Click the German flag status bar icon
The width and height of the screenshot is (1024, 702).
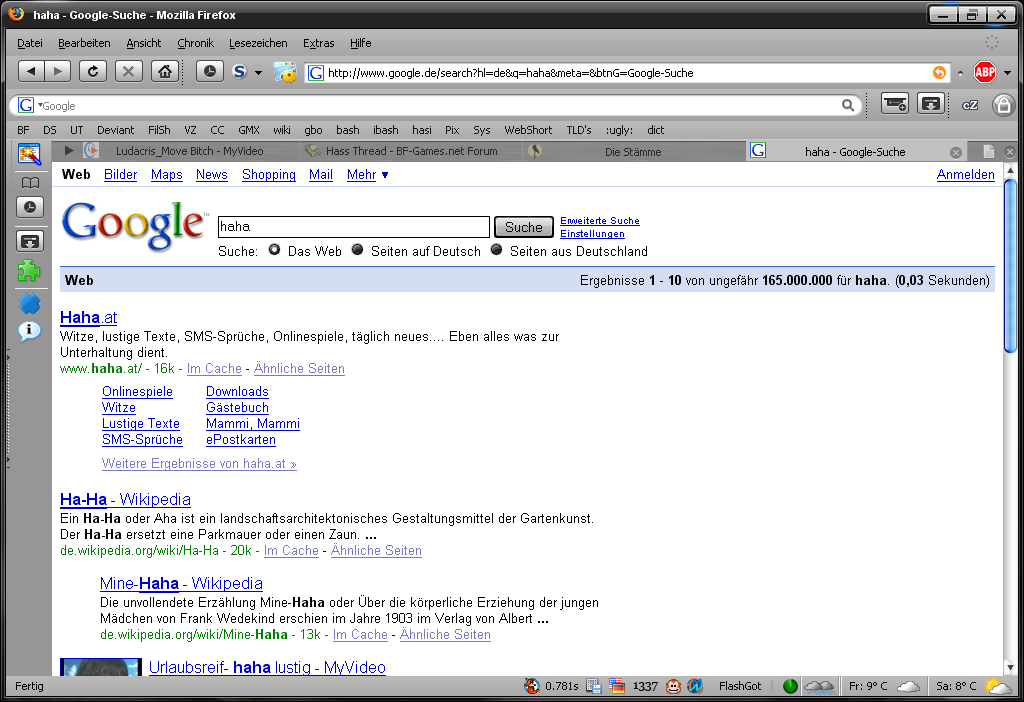[616, 686]
